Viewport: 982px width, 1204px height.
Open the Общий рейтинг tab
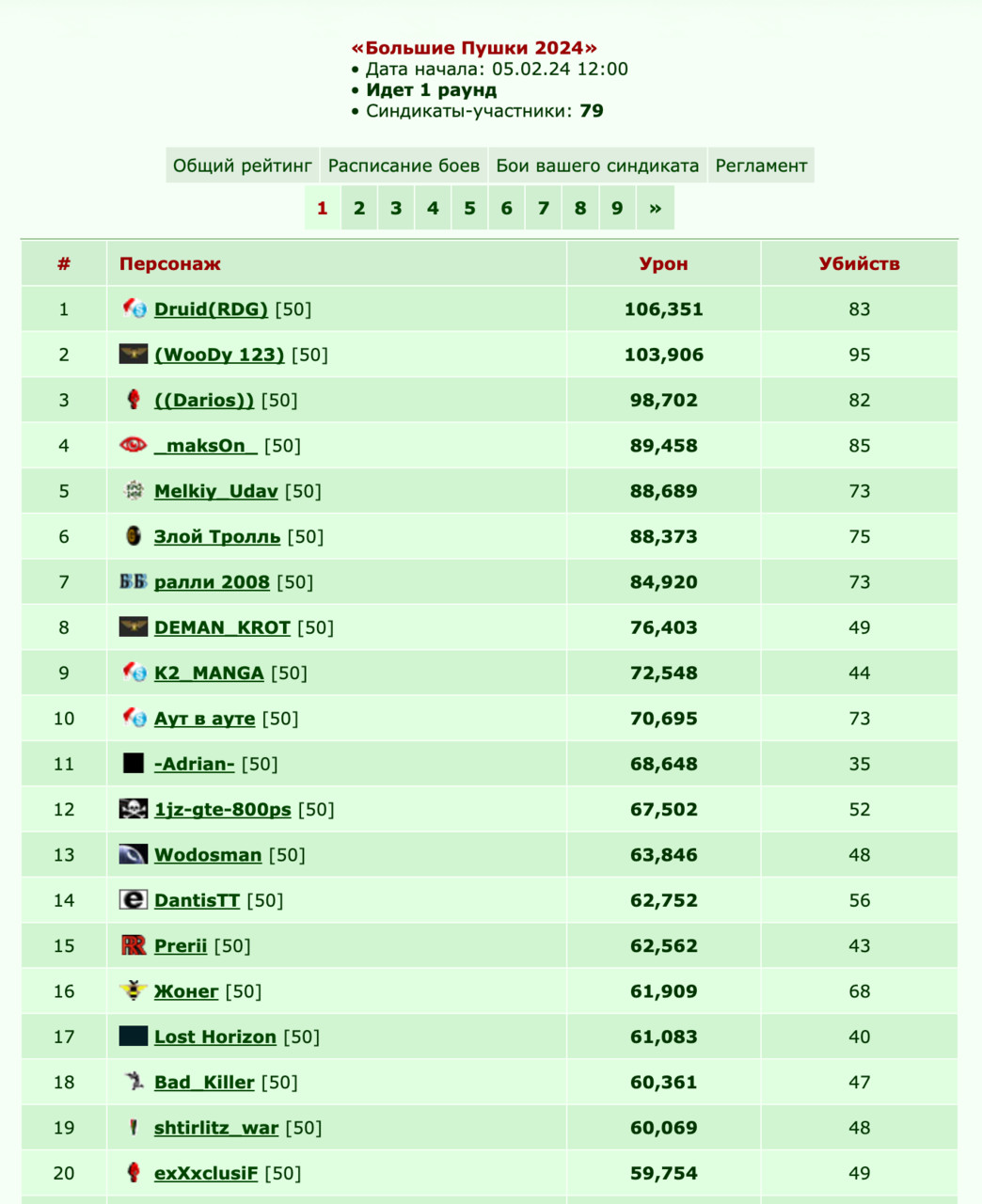[243, 166]
